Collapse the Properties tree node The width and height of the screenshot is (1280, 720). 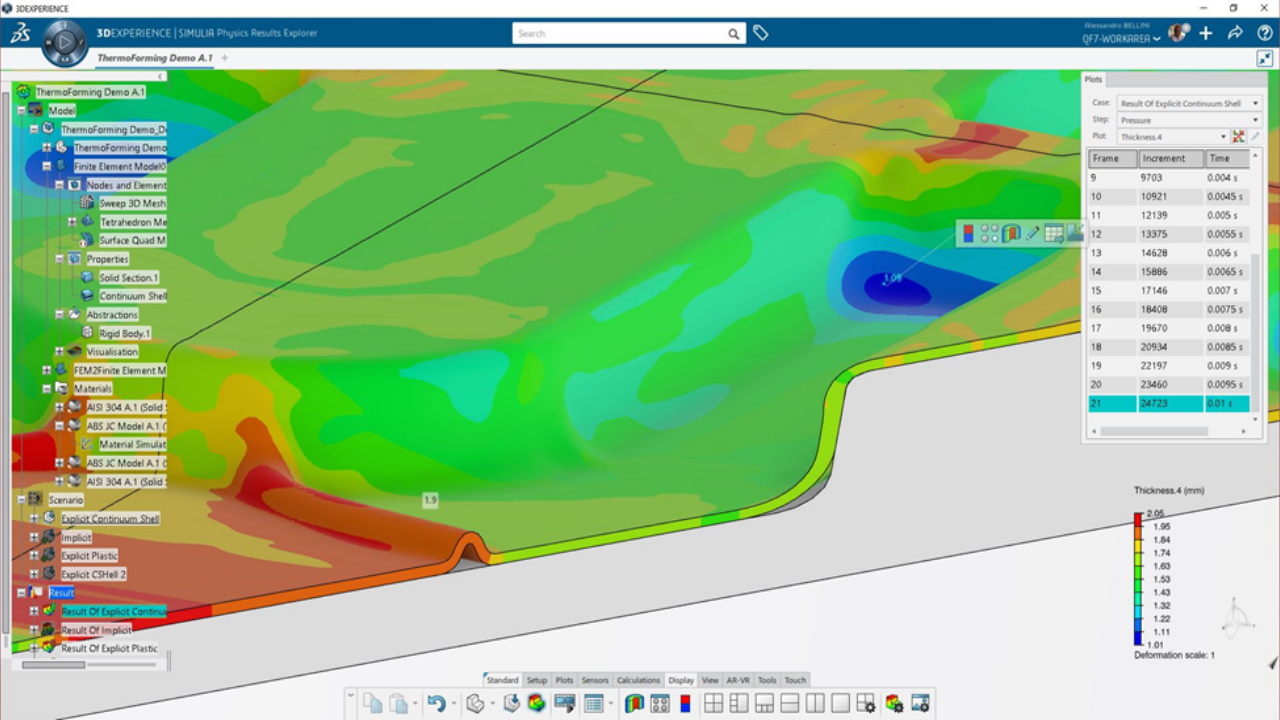[x=60, y=259]
